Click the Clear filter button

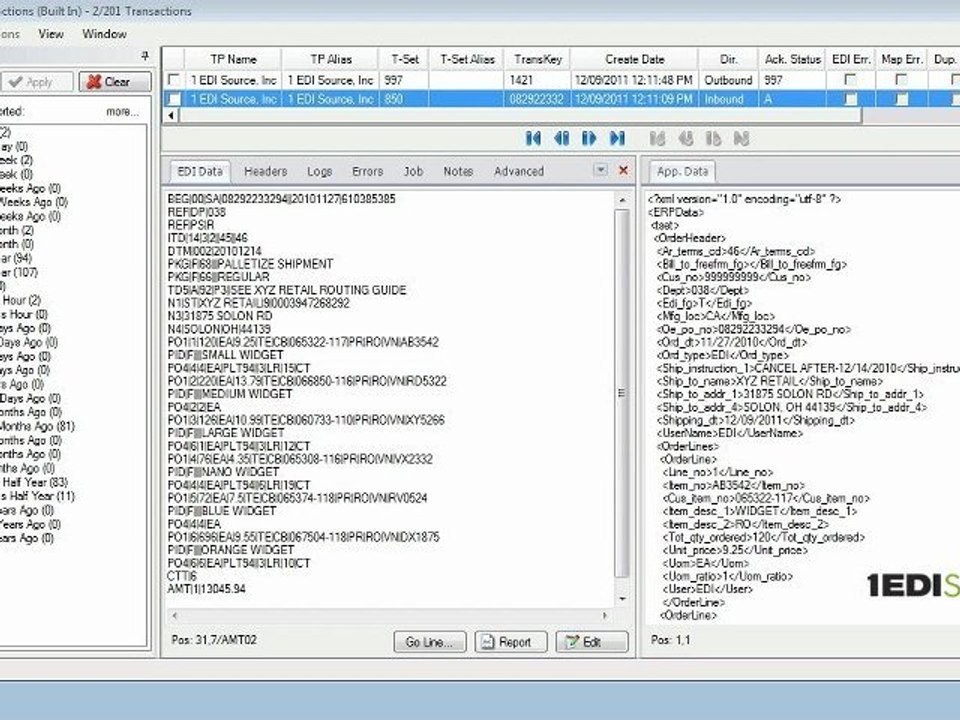tap(114, 81)
